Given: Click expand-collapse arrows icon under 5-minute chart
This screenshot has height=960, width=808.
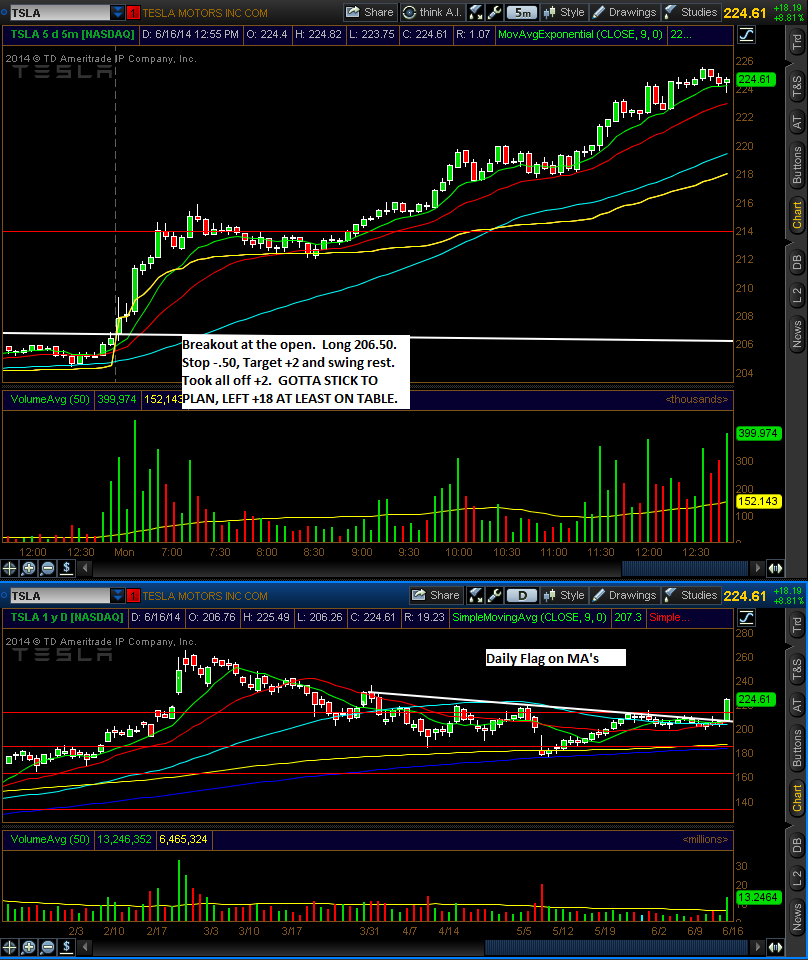Looking at the screenshot, I should coord(776,568).
